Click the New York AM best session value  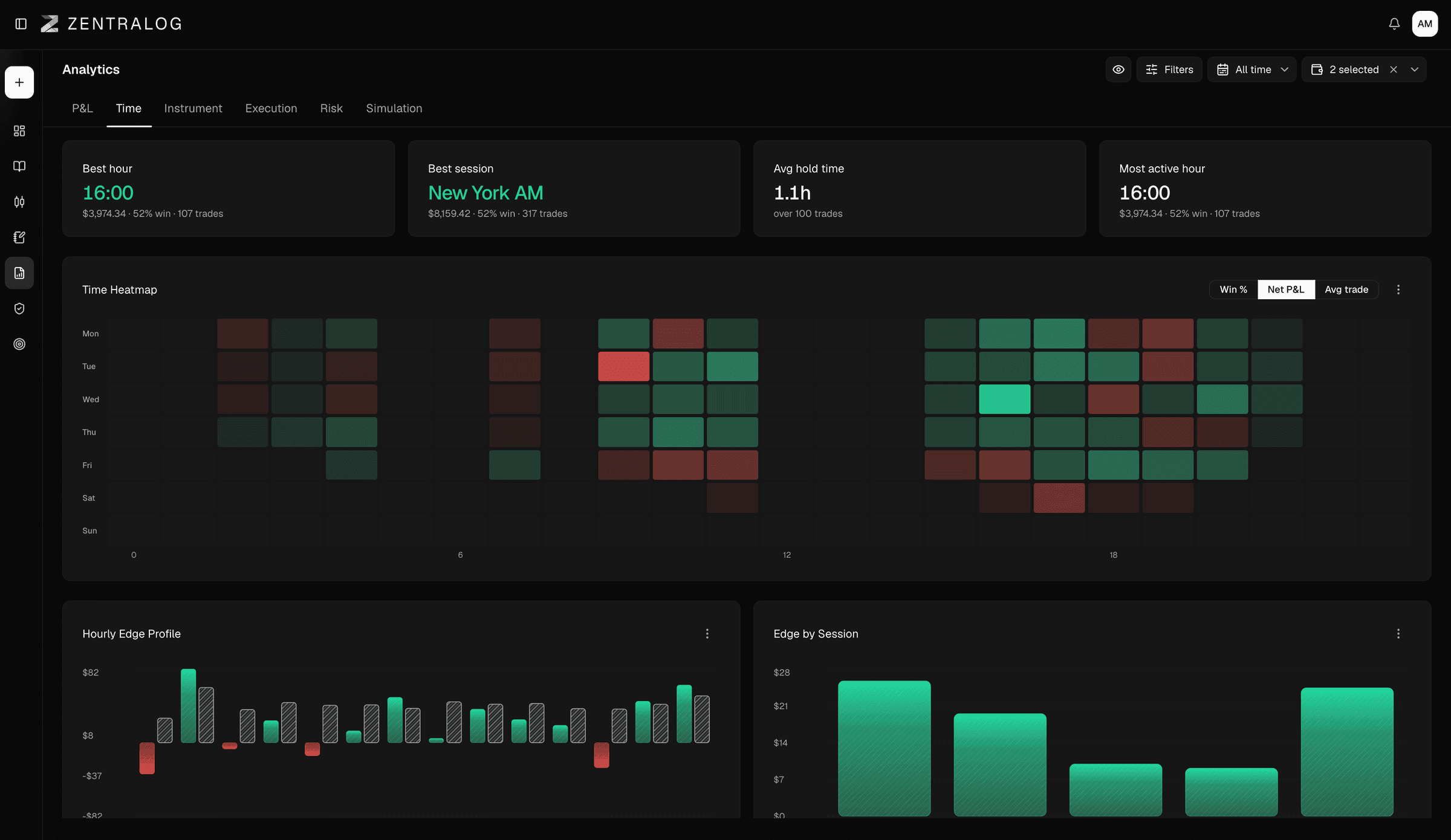tap(485, 193)
